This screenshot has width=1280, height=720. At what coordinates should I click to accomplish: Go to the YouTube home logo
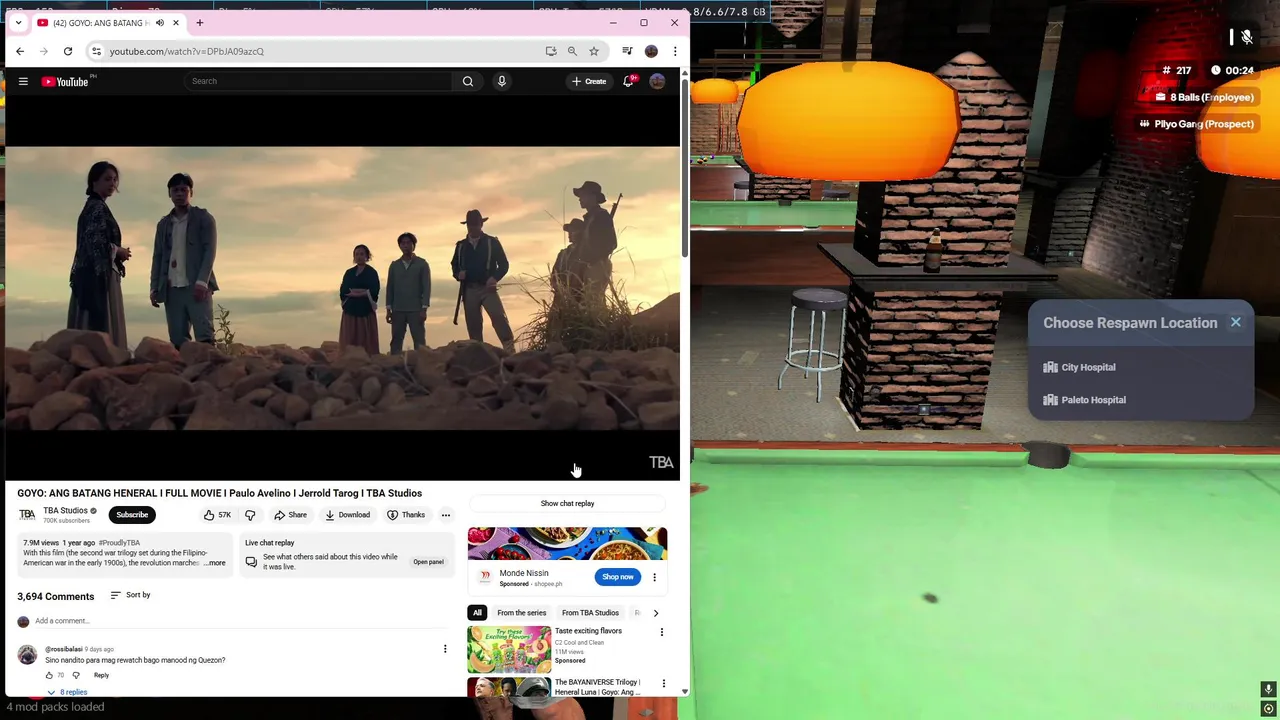point(66,81)
